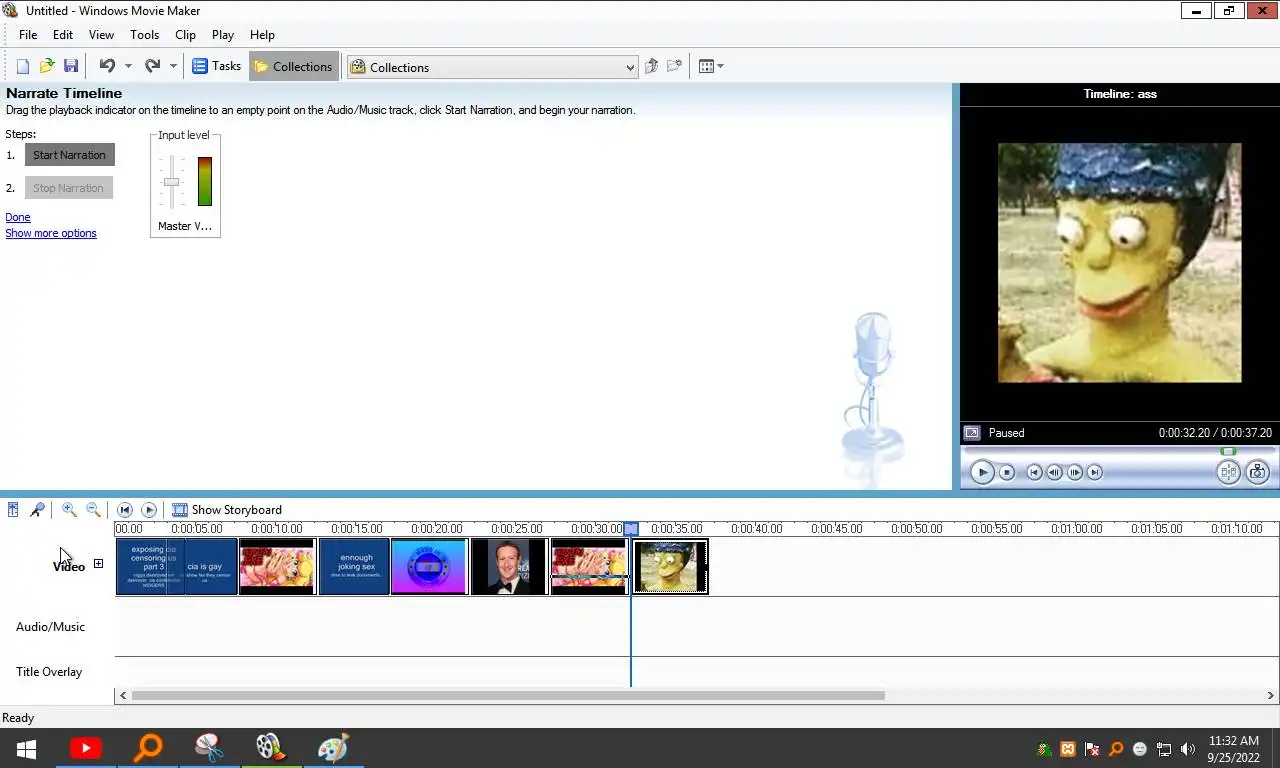Select the 'ennough joking sex' title clip
1280x768 pixels.
[x=354, y=567]
